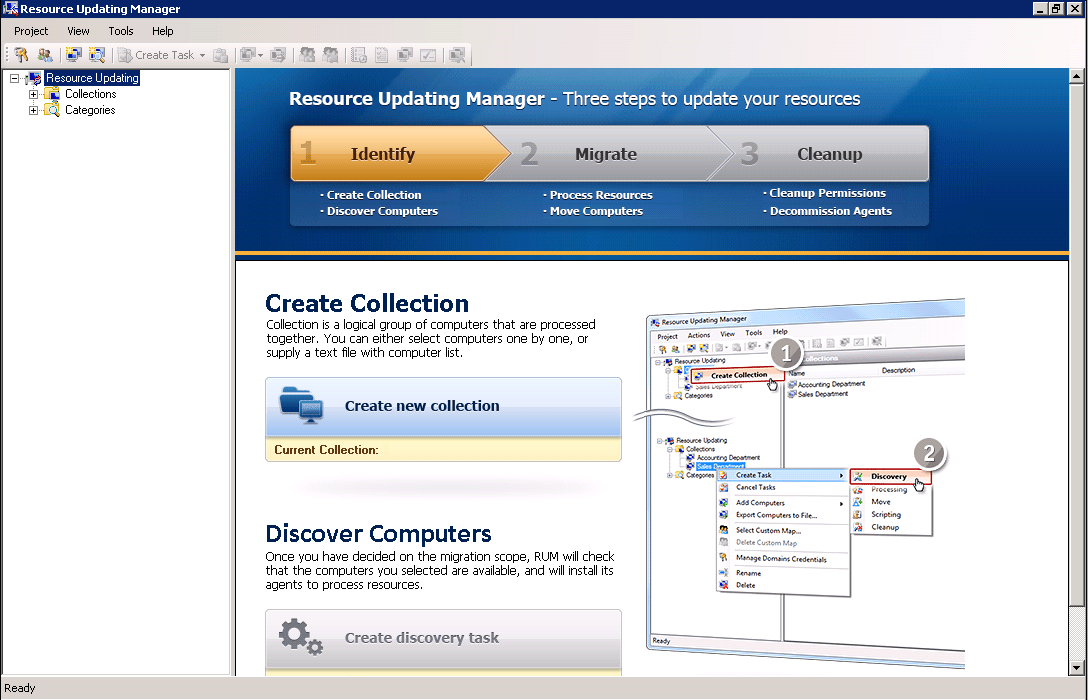Click the monitors icon on Create new collection banner
The image size is (1089, 700).
pyautogui.click(x=300, y=406)
